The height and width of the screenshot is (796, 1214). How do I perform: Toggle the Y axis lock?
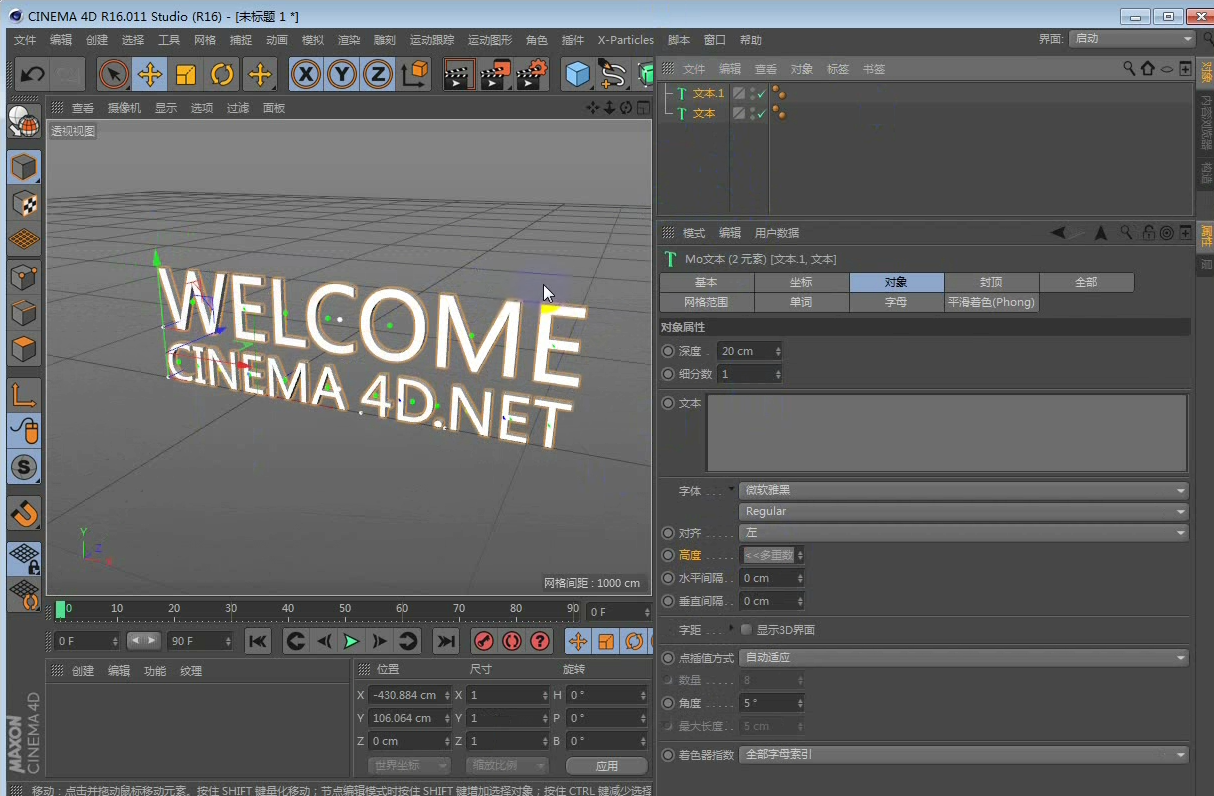[x=342, y=74]
